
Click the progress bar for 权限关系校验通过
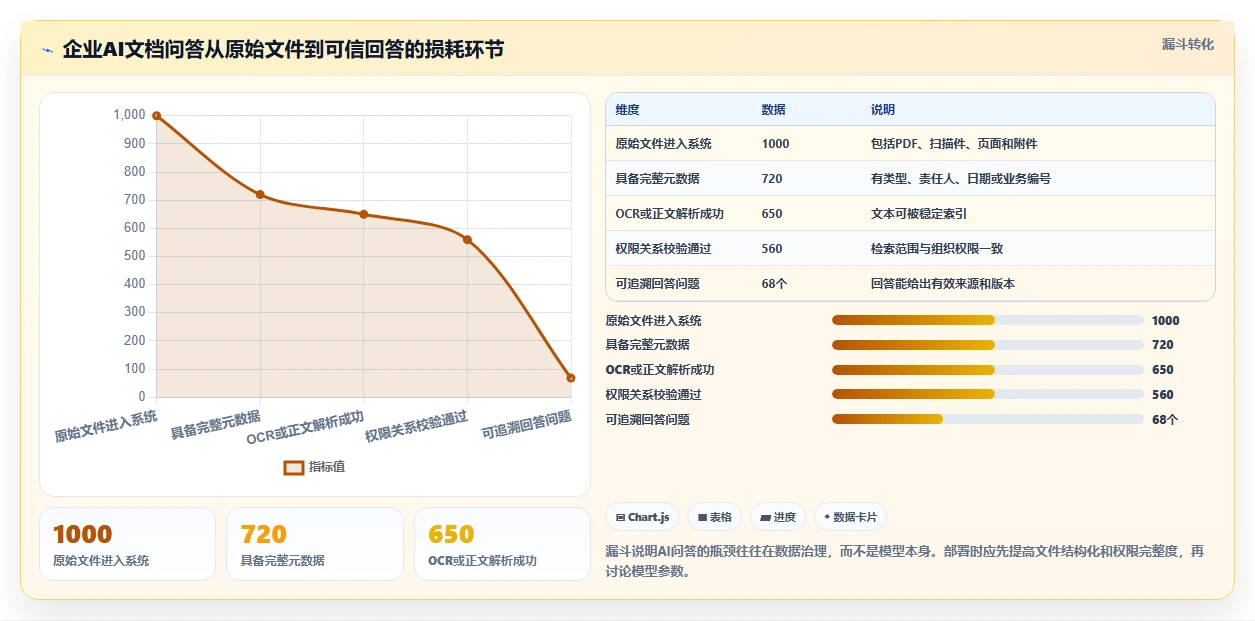(x=987, y=394)
